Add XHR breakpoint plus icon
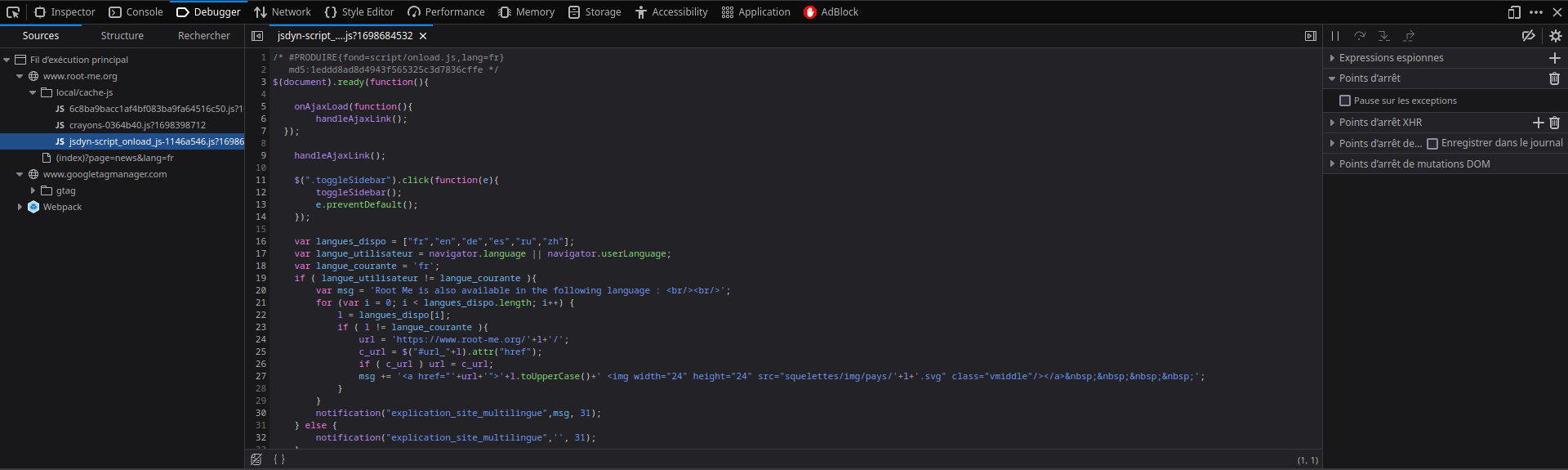 click(x=1539, y=123)
